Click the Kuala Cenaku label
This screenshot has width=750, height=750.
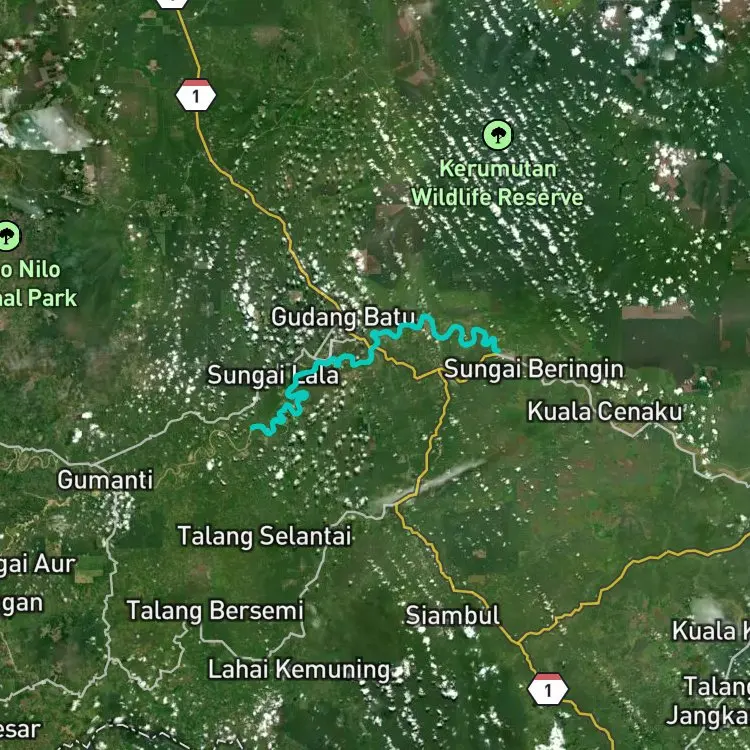point(605,412)
